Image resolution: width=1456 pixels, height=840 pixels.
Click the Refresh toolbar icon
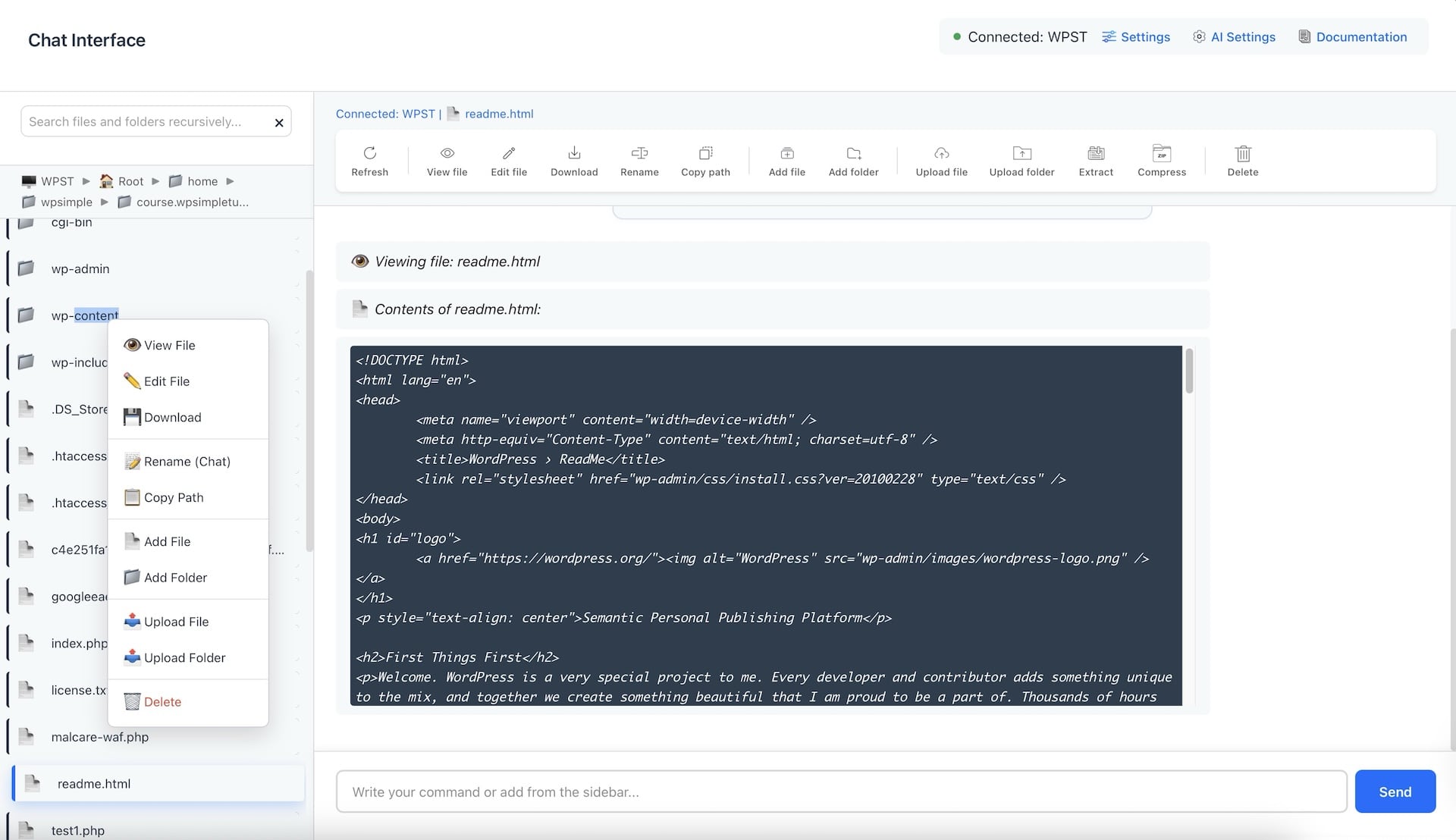coord(369,153)
